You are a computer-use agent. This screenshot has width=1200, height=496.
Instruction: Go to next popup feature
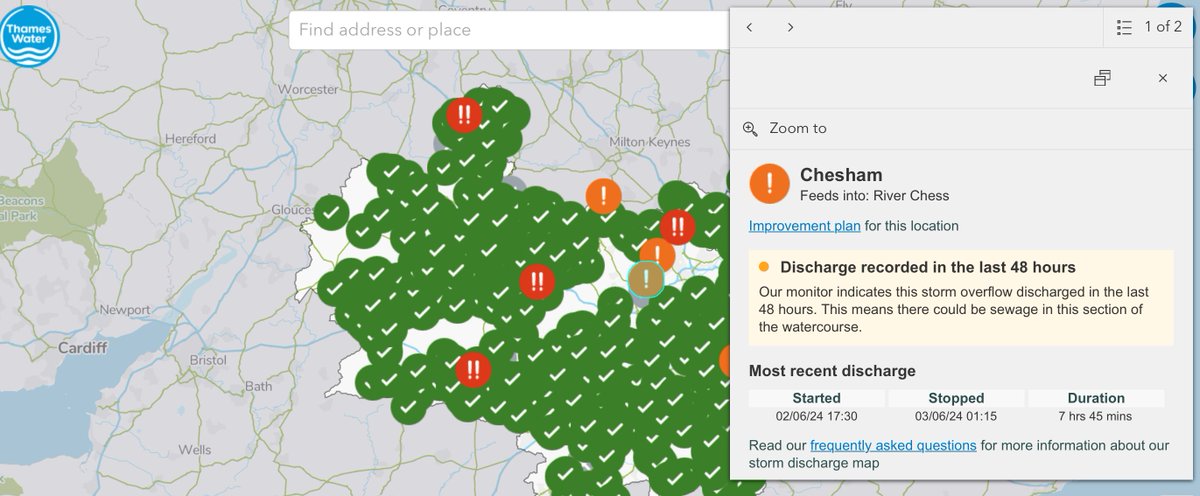pyautogui.click(x=790, y=27)
